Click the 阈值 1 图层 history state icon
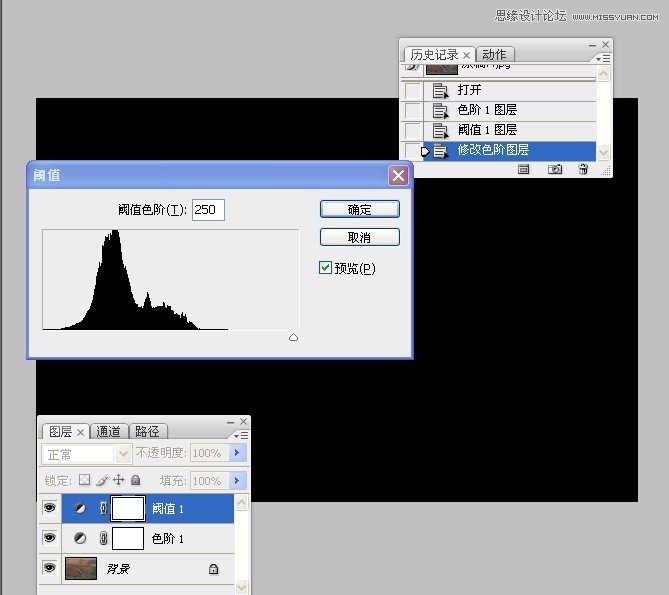 tap(440, 130)
